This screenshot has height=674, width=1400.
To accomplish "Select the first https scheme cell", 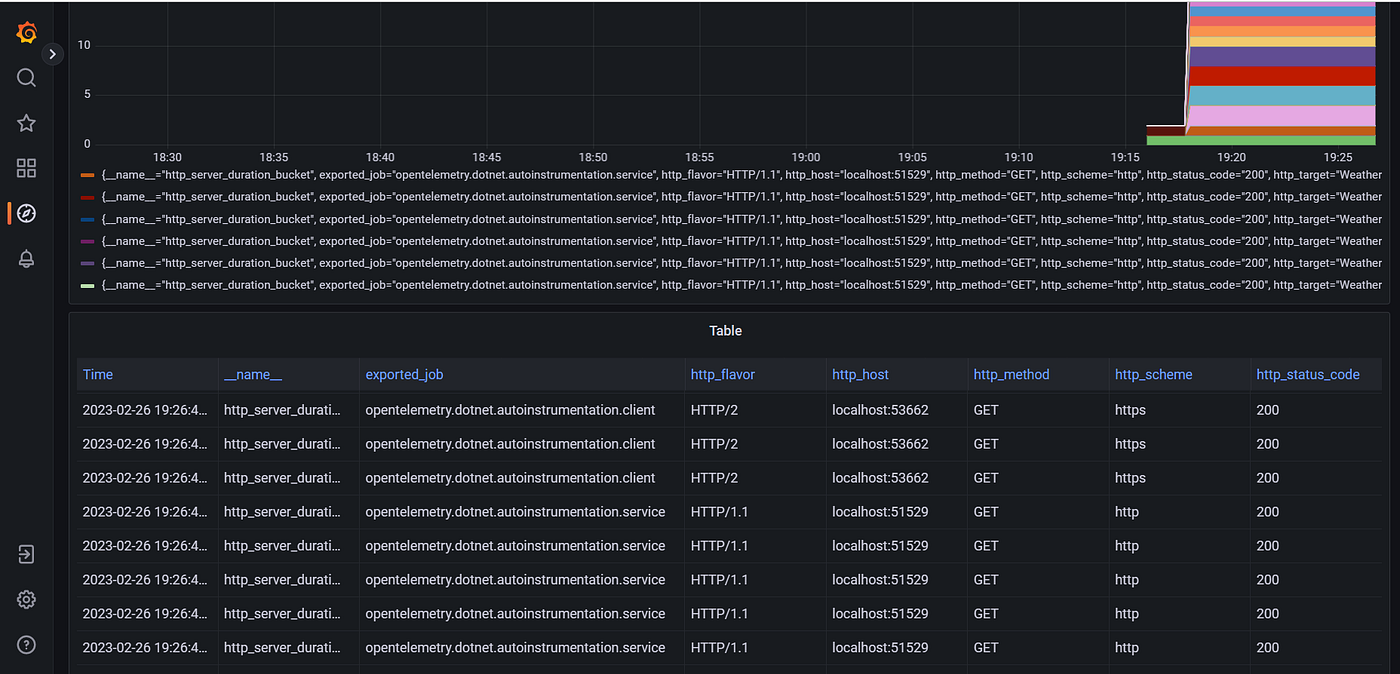I will (1130, 410).
